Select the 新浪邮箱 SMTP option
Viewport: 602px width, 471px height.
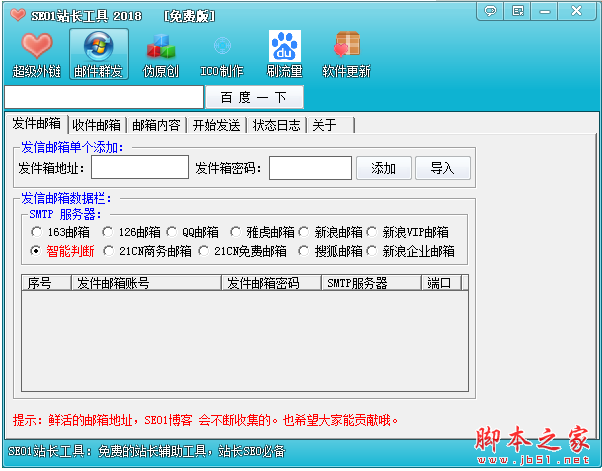[x=331, y=232]
